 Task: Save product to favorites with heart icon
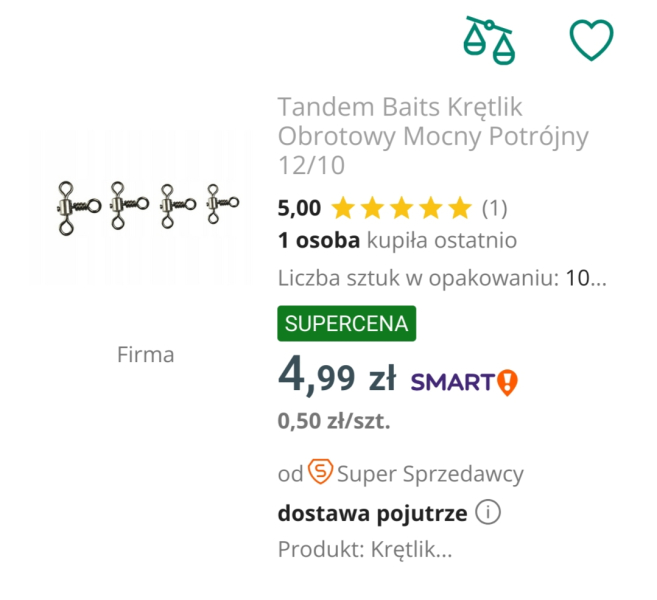[591, 39]
